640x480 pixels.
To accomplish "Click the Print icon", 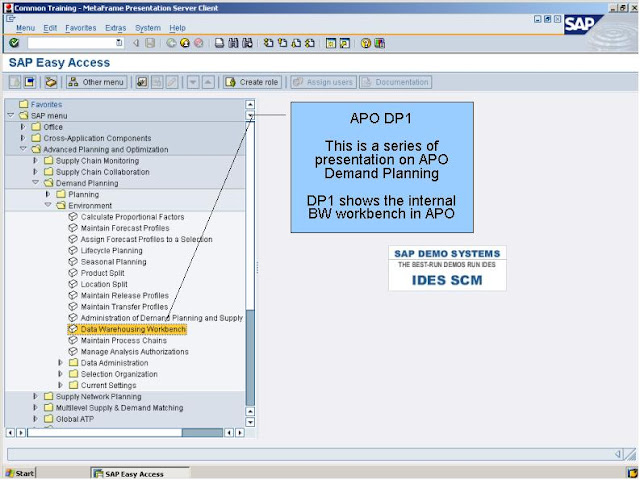I will pyautogui.click(x=220, y=43).
